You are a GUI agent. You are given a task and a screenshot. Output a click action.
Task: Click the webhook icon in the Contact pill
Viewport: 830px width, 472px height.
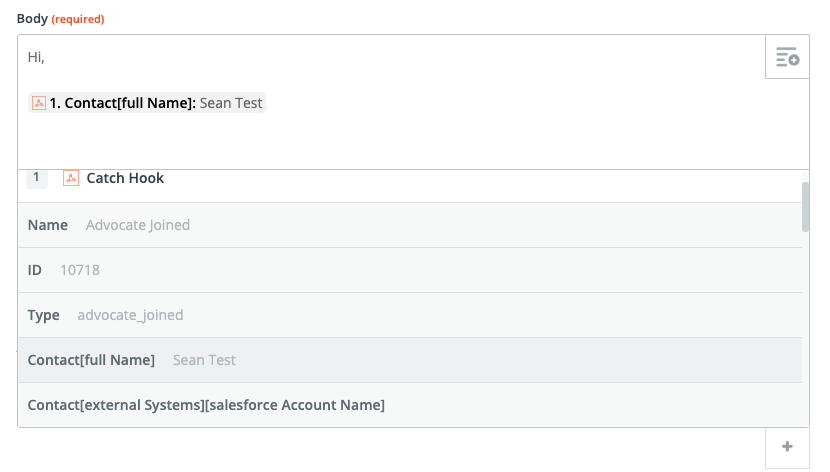pyautogui.click(x=39, y=103)
